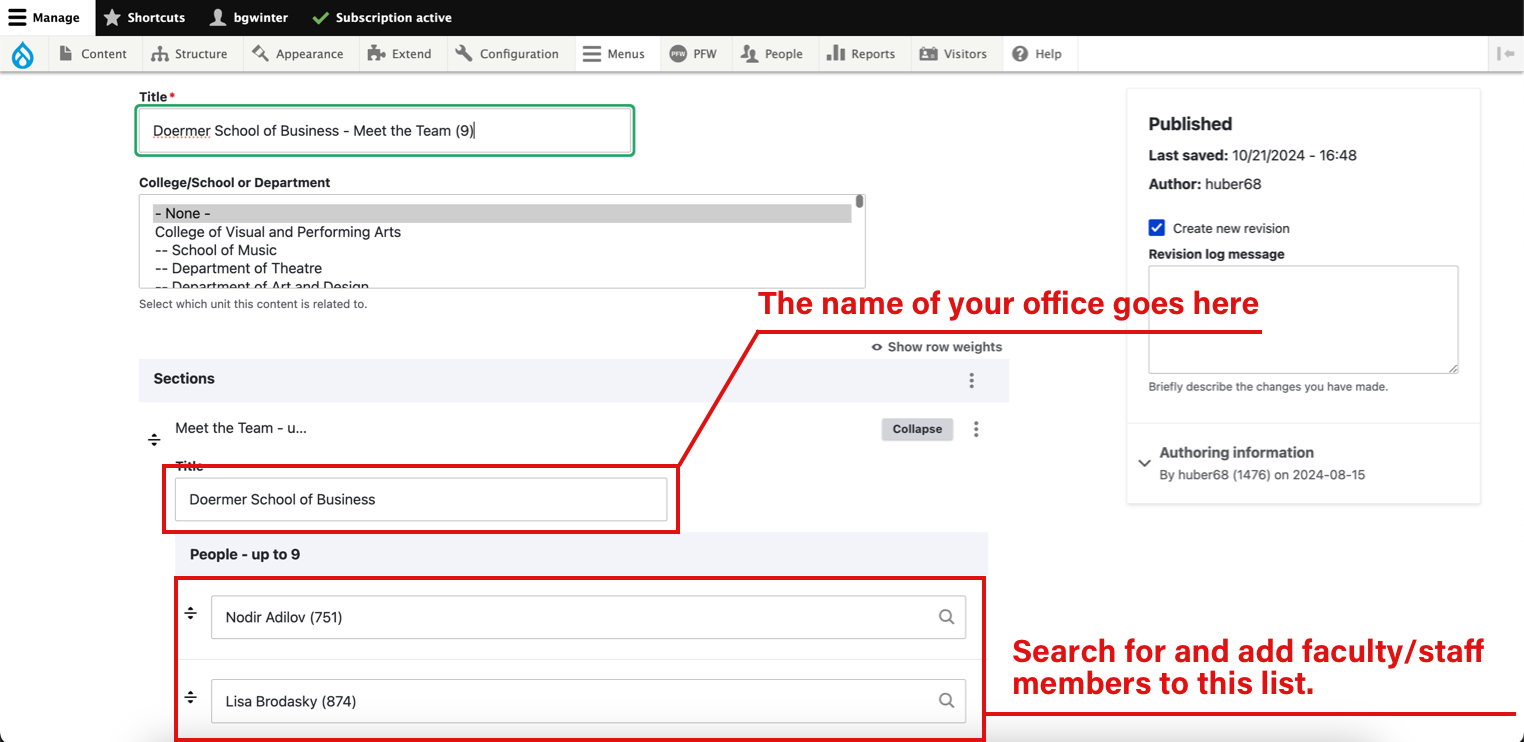Open the Configuration admin menu

point(508,54)
